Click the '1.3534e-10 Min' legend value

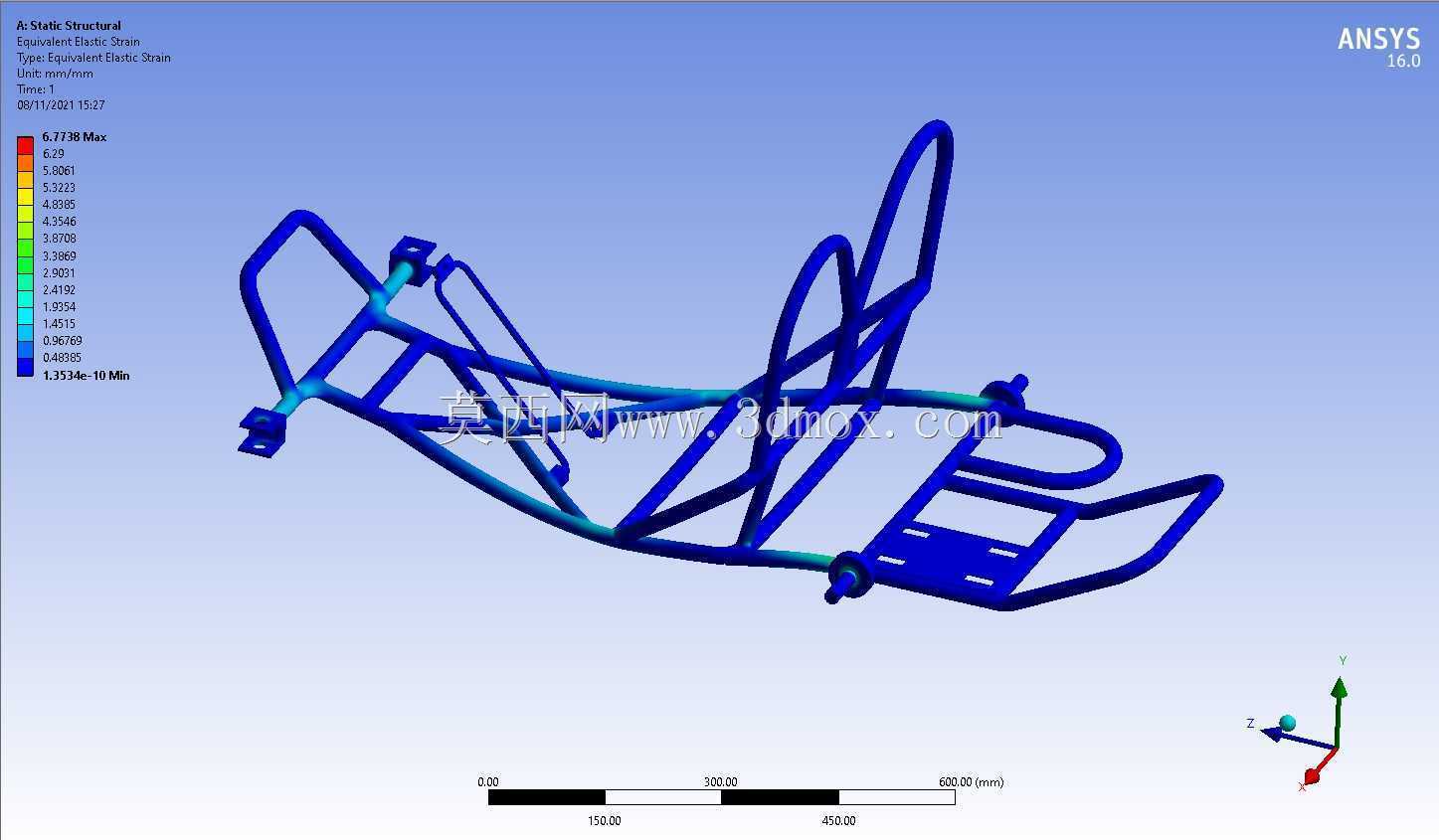[x=86, y=376]
